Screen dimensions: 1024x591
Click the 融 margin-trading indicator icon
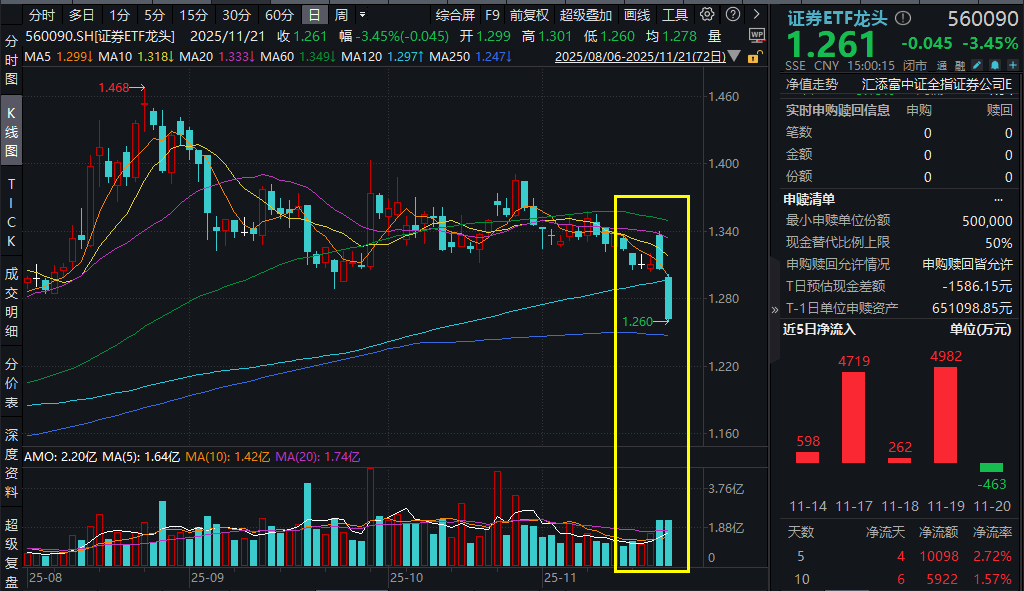(x=960, y=64)
